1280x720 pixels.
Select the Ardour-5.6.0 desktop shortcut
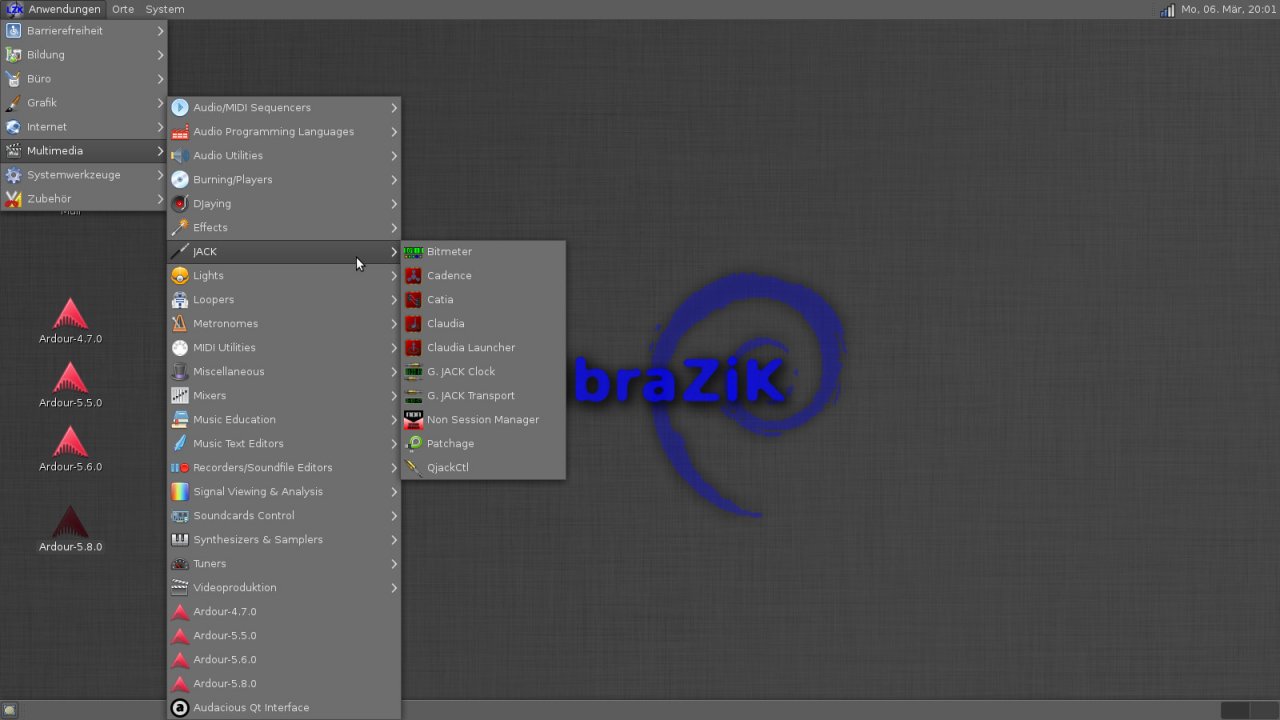(70, 449)
